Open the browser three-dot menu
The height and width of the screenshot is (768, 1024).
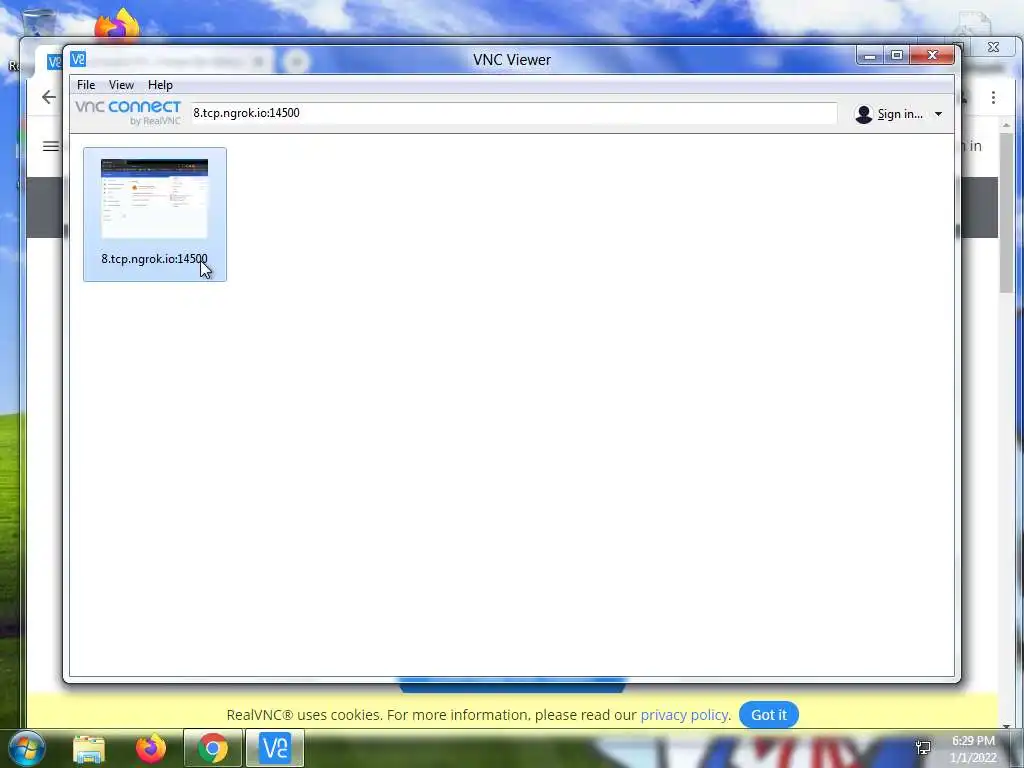pyautogui.click(x=993, y=98)
